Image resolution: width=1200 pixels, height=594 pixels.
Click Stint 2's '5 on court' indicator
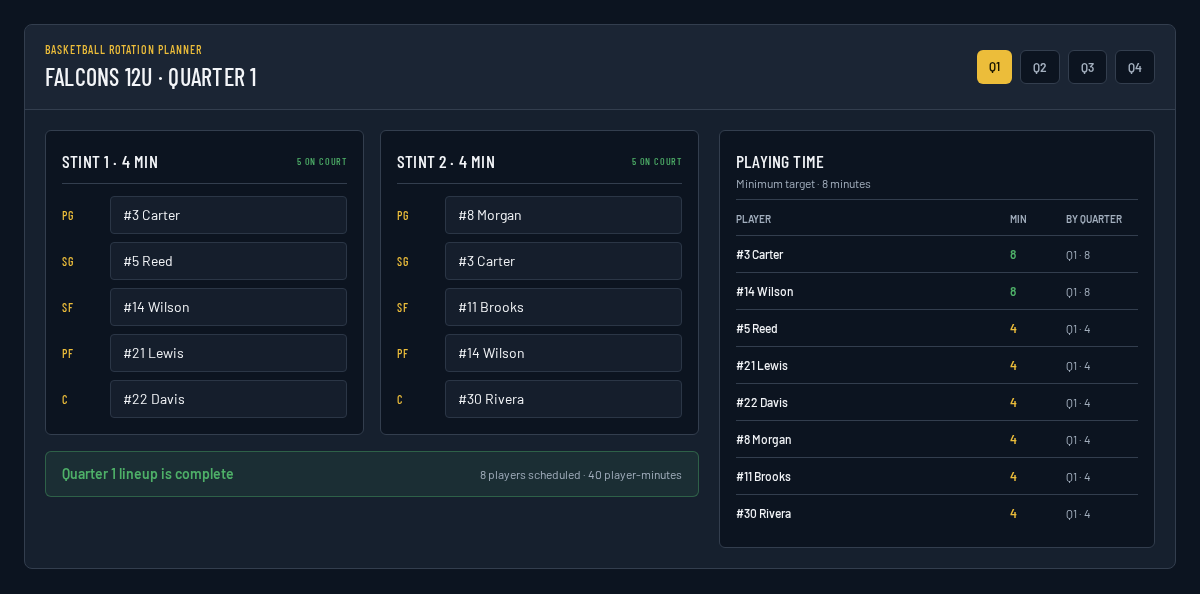click(657, 162)
